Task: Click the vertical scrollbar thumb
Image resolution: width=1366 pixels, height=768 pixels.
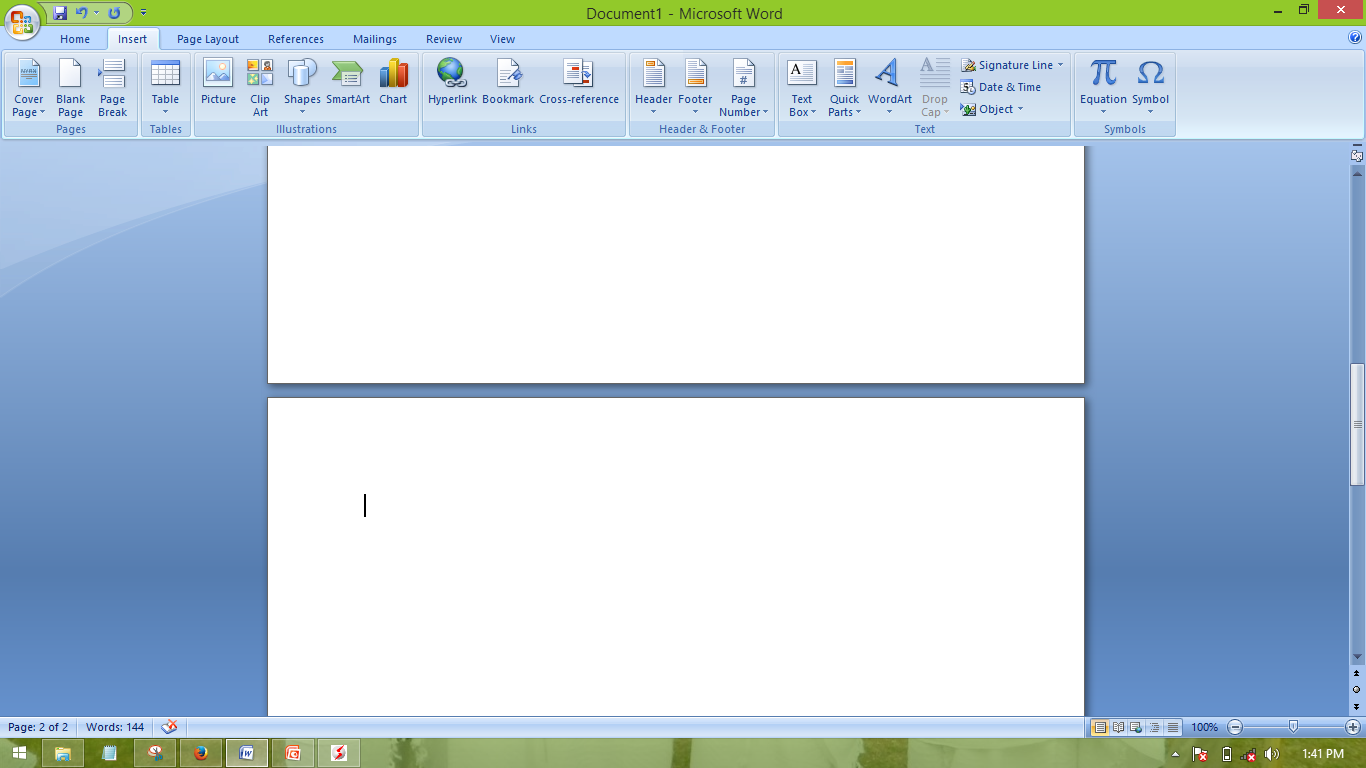Action: (1357, 425)
